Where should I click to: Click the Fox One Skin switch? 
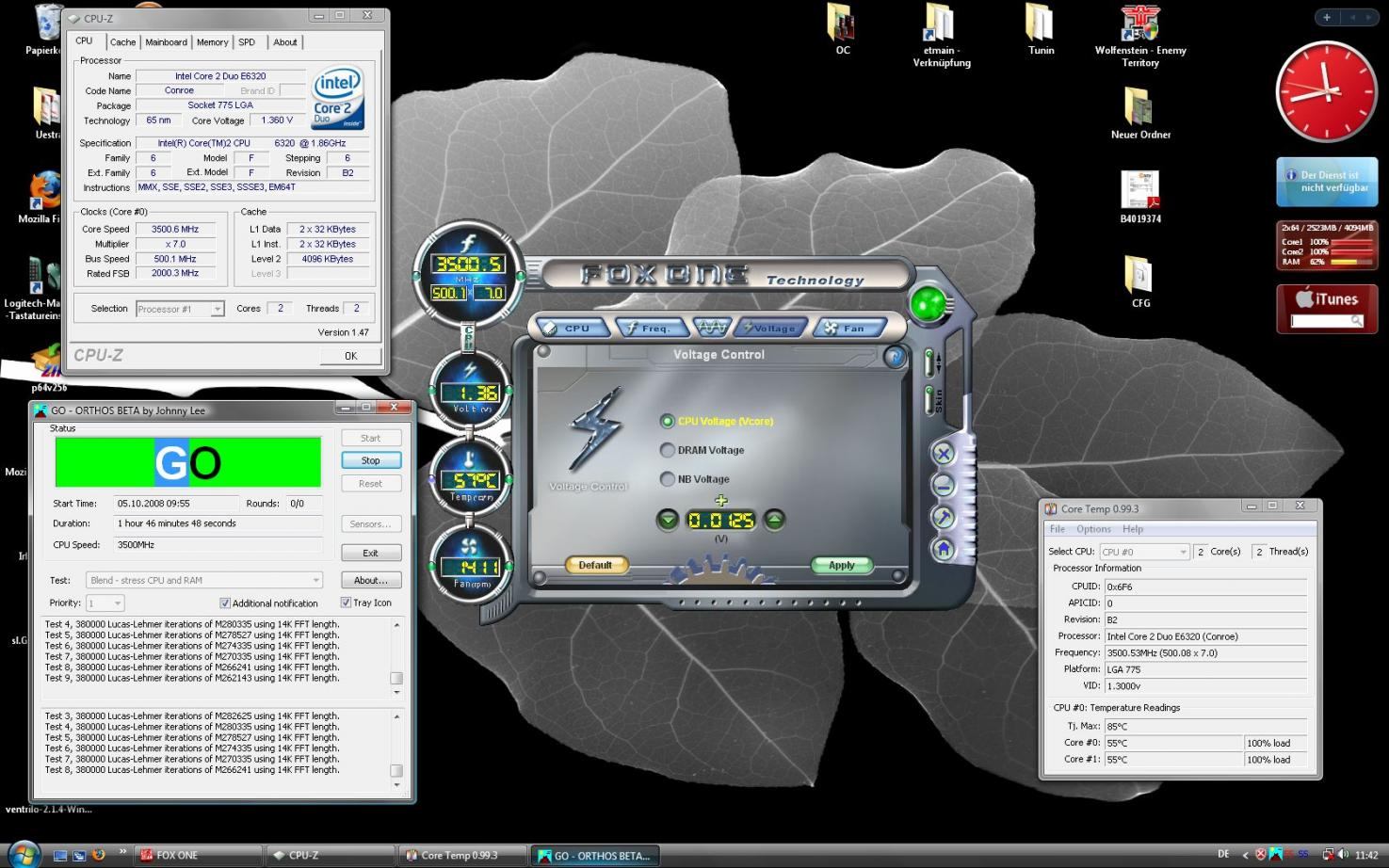click(x=931, y=400)
